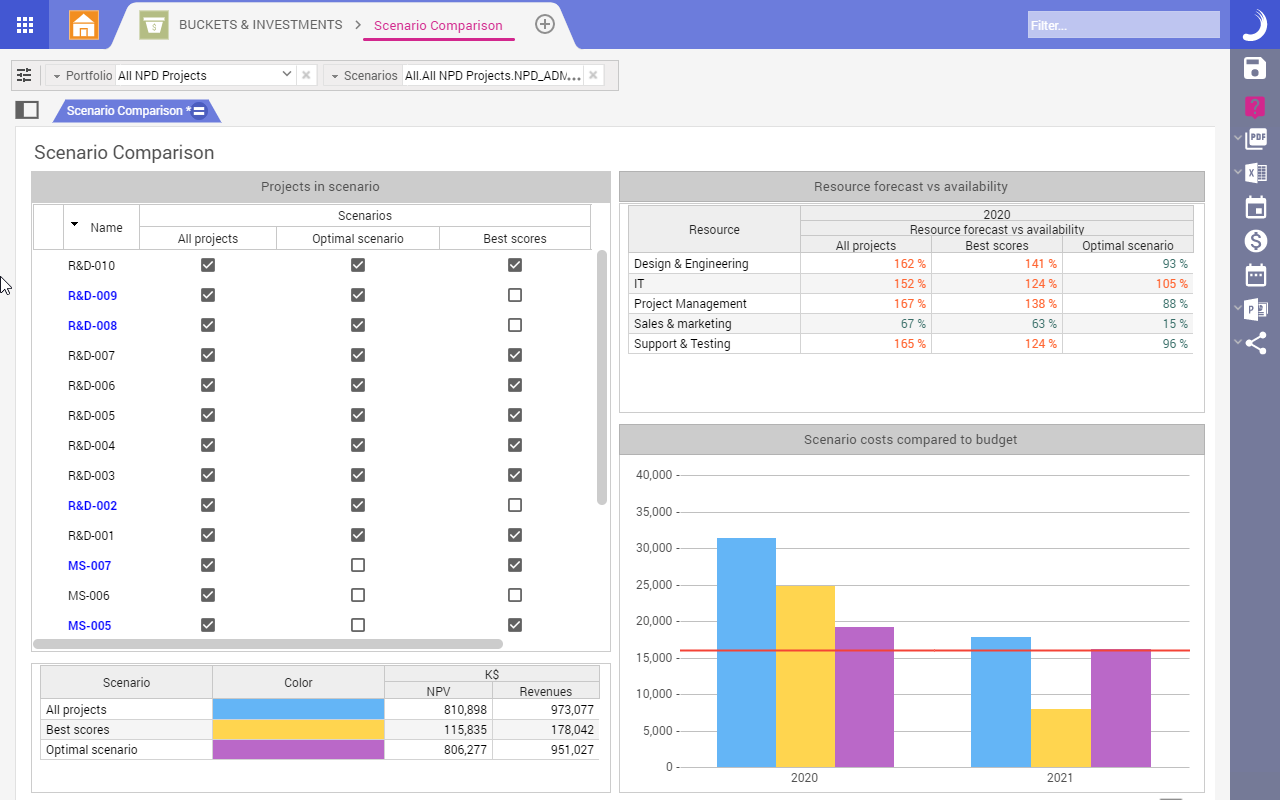Open the filter settings sliders icon

pos(24,75)
